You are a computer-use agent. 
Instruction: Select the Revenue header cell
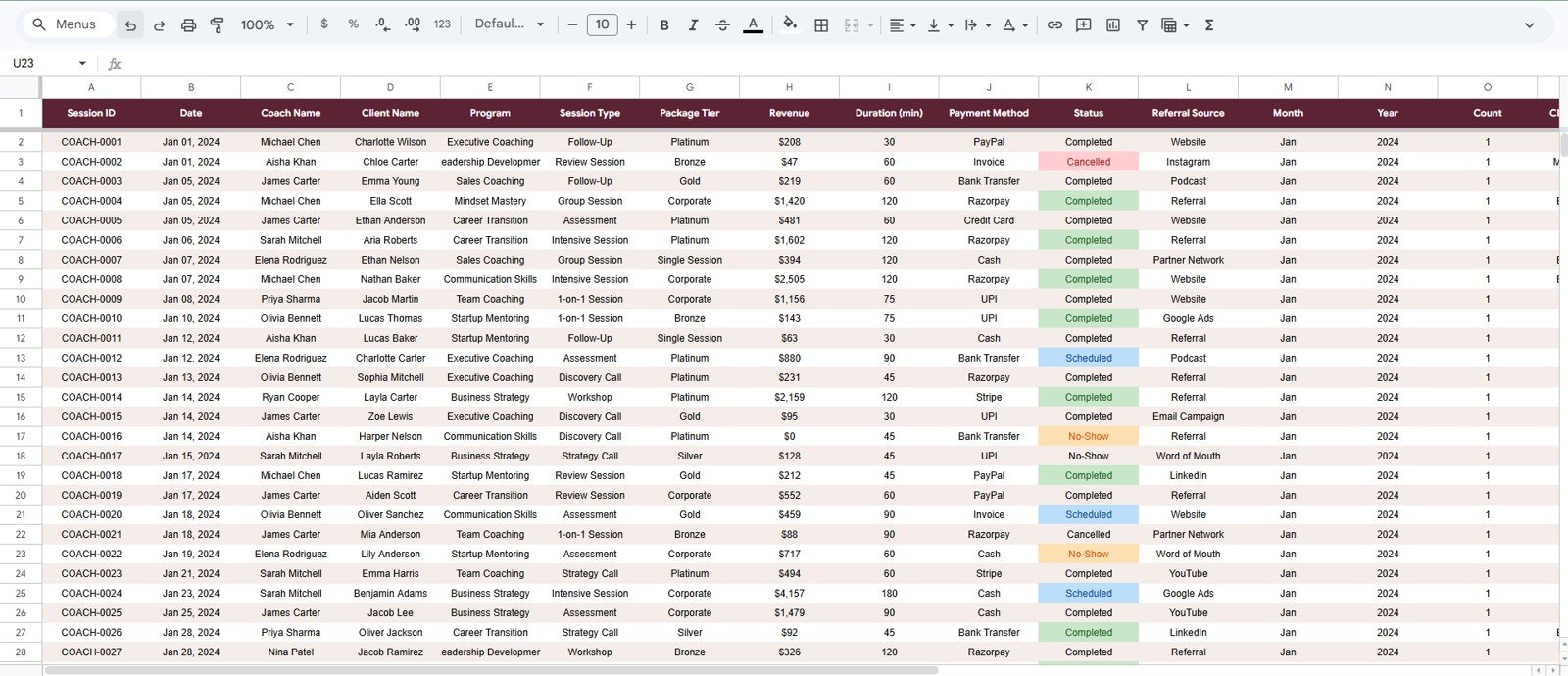pyautogui.click(x=789, y=113)
